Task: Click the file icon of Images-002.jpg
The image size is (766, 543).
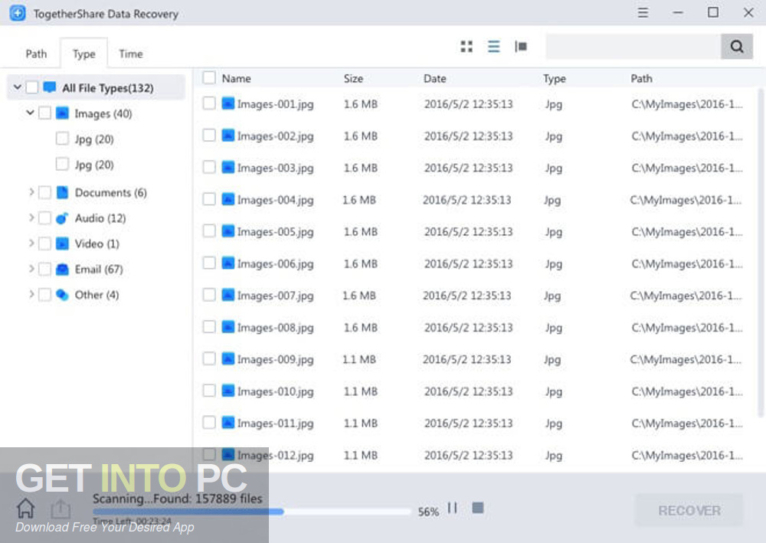Action: (x=228, y=135)
